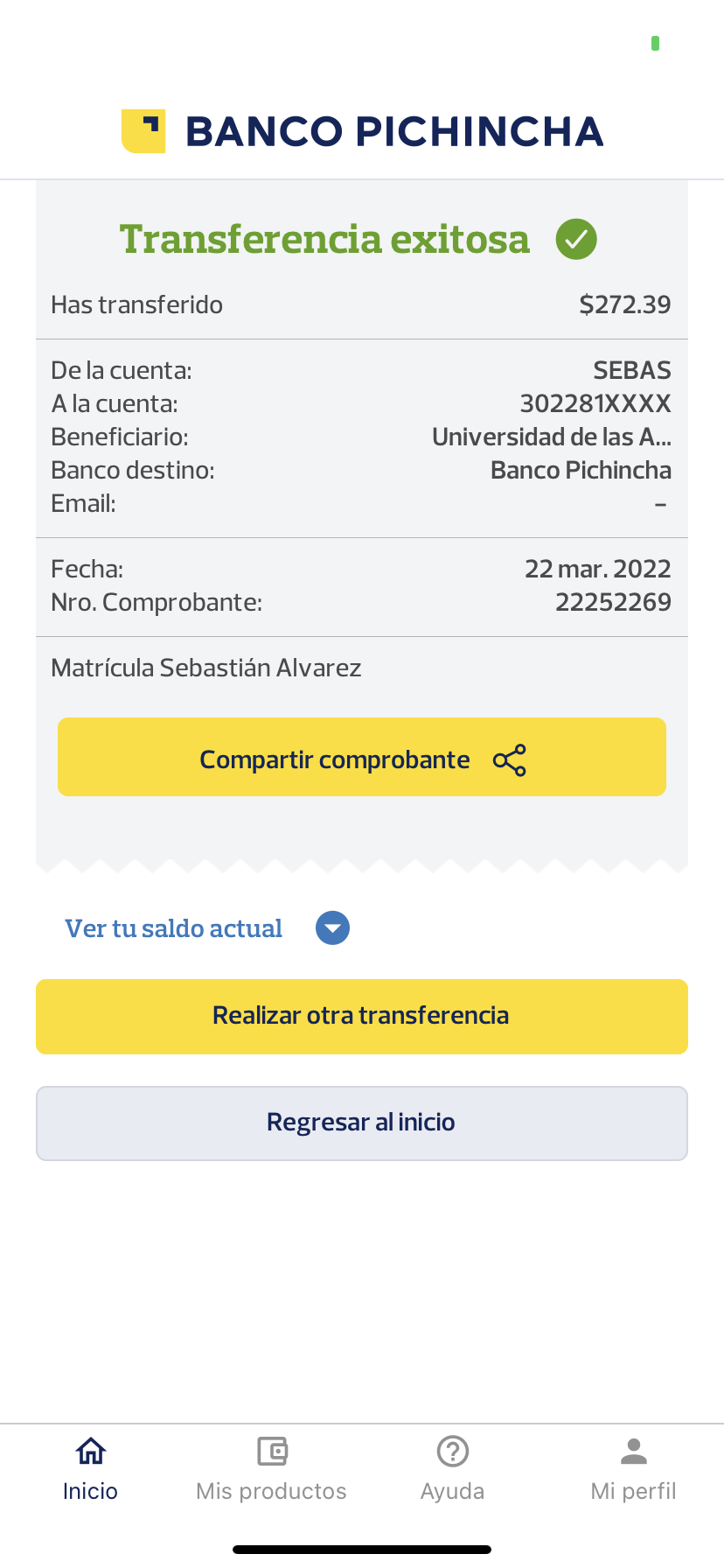Tap the share icon on Compartir comprobante

pyautogui.click(x=510, y=760)
